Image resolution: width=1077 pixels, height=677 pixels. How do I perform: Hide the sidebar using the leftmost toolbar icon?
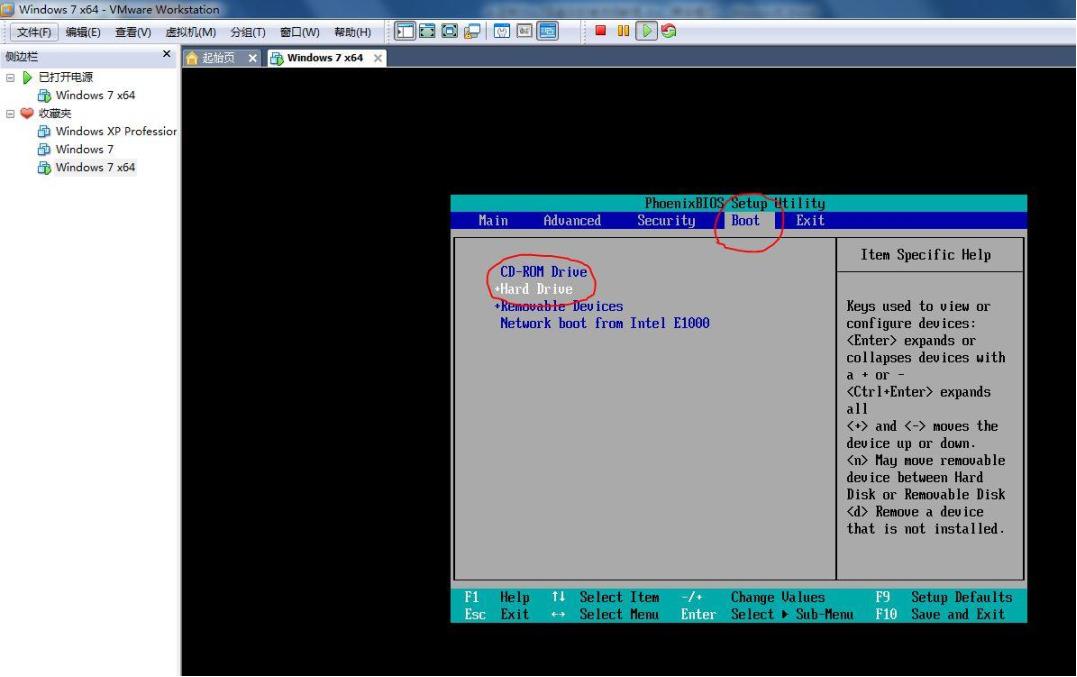404,31
